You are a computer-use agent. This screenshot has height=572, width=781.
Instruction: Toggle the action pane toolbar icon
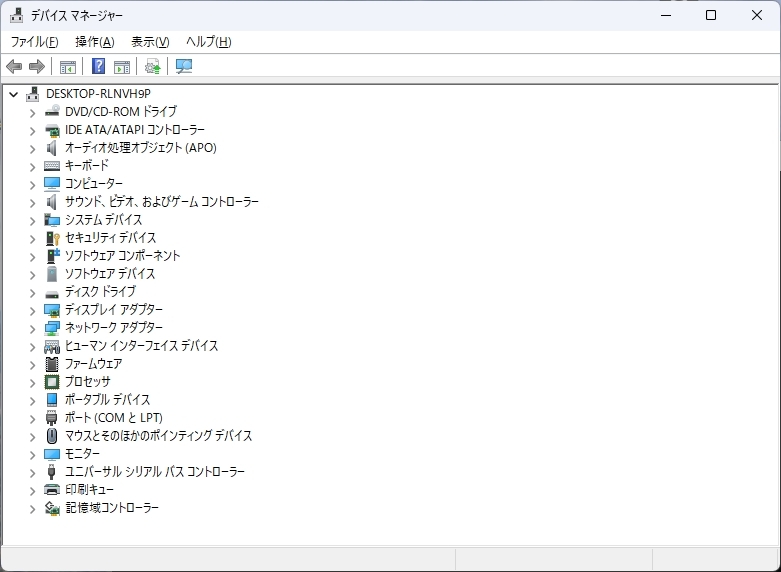(x=122, y=66)
